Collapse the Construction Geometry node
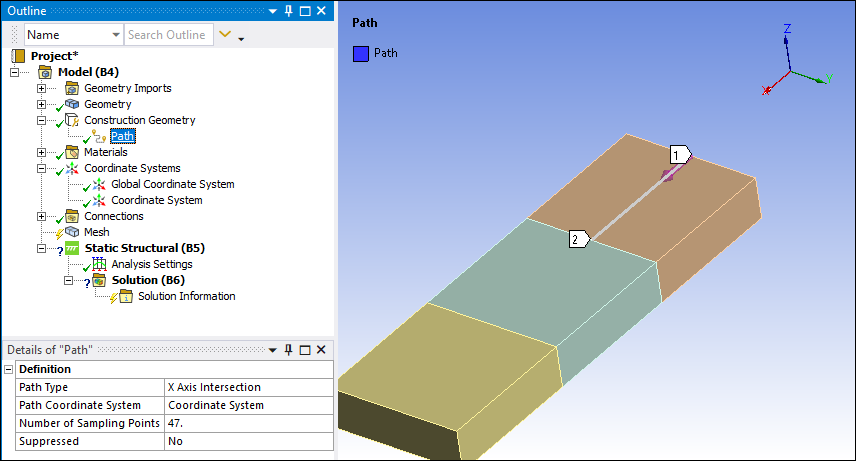The height and width of the screenshot is (461, 856). (41, 120)
